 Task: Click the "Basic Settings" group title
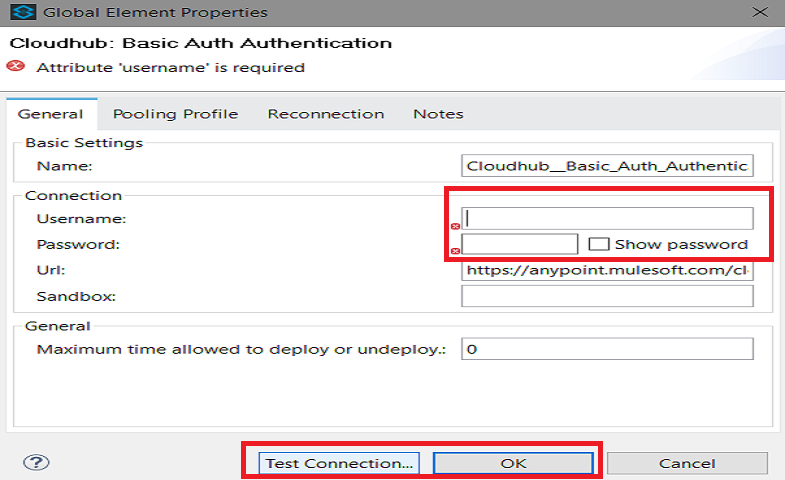[84, 143]
